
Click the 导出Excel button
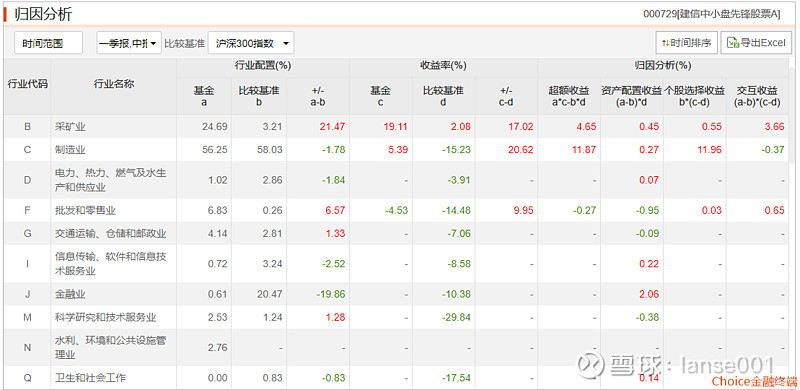pos(756,43)
